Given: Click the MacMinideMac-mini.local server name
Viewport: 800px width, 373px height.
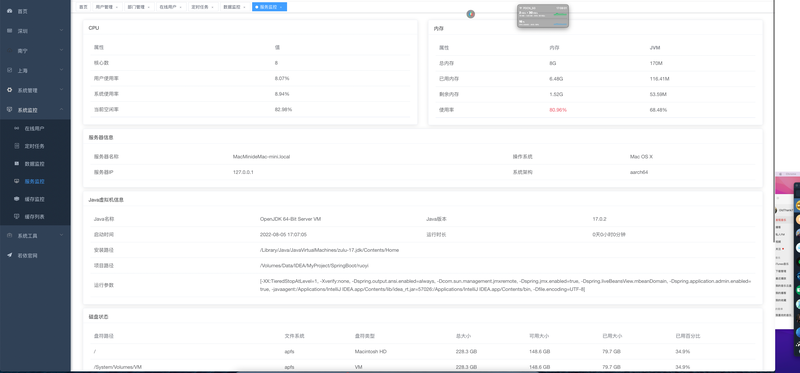Looking at the screenshot, I should click(x=261, y=157).
